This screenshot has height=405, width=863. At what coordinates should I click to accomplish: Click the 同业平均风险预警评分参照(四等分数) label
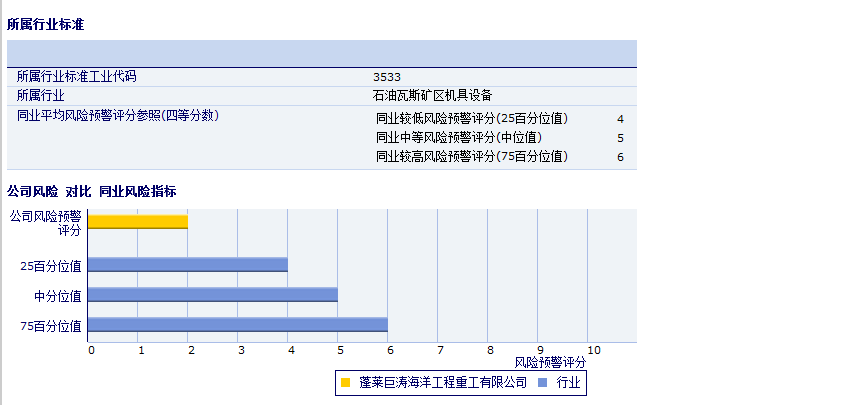tap(118, 115)
